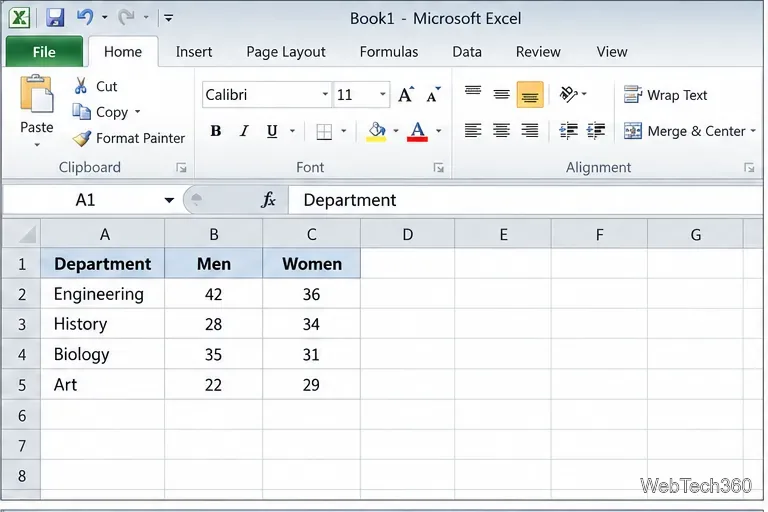Open the Font group dialog launcher

(438, 168)
